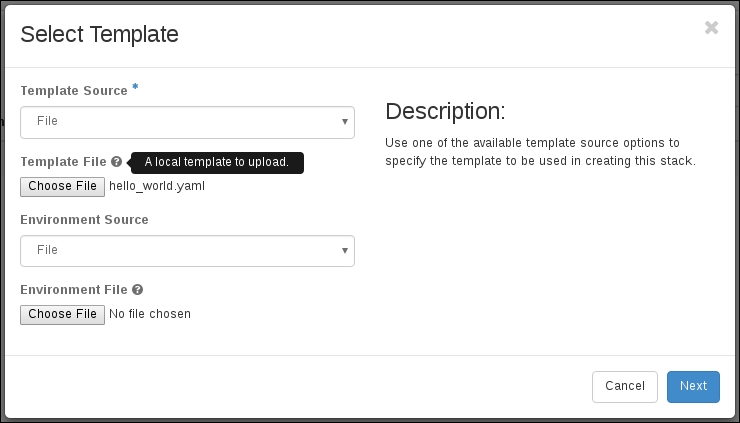Click the Template Source label

(x=74, y=91)
